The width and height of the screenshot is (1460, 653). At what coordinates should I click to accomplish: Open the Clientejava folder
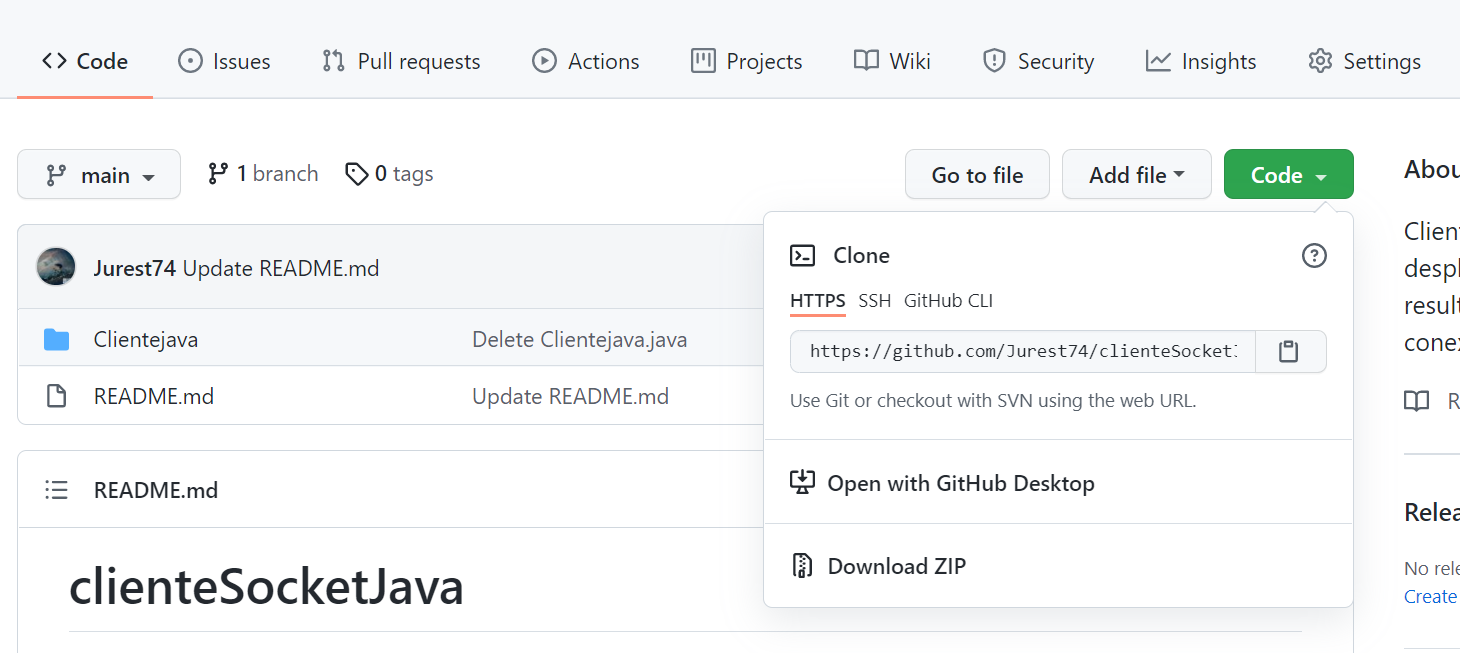pyautogui.click(x=146, y=340)
